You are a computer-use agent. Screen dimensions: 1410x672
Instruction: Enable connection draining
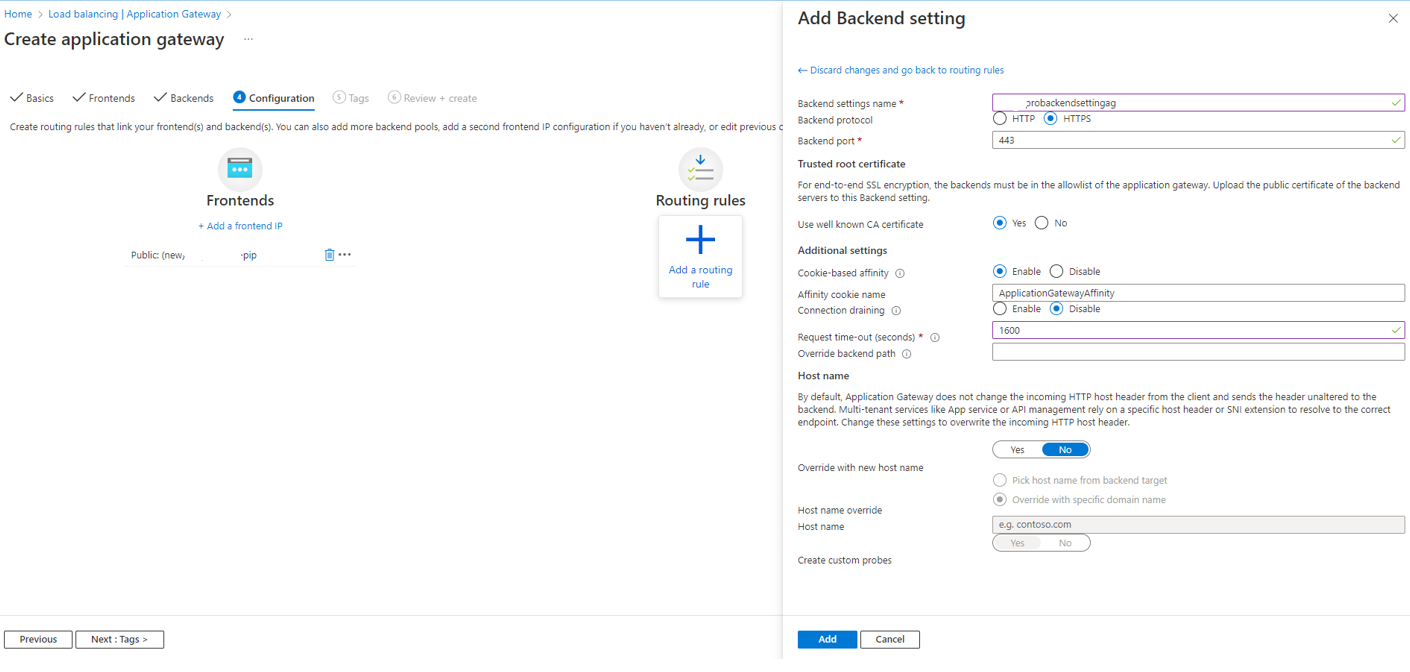click(x=1000, y=309)
